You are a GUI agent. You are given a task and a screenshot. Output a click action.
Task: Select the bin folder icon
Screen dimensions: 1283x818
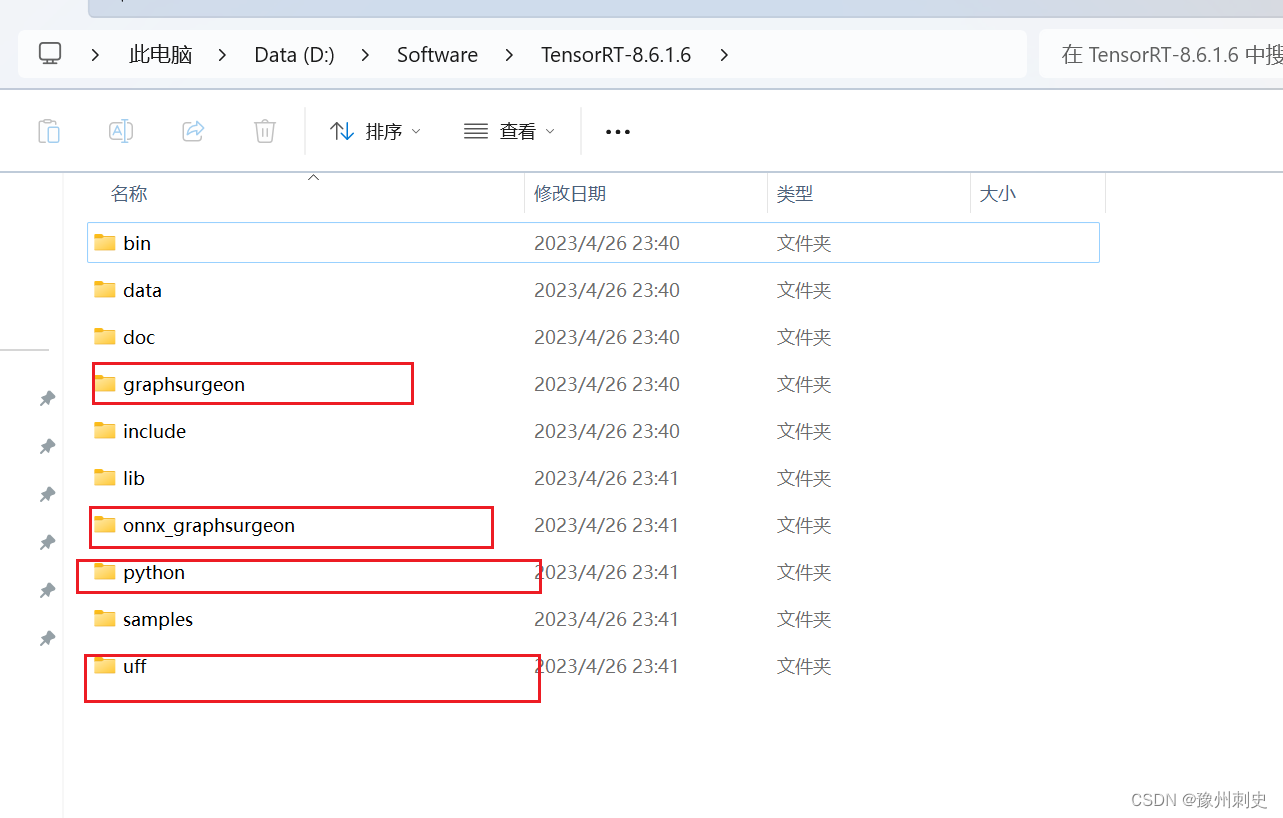[x=105, y=242]
